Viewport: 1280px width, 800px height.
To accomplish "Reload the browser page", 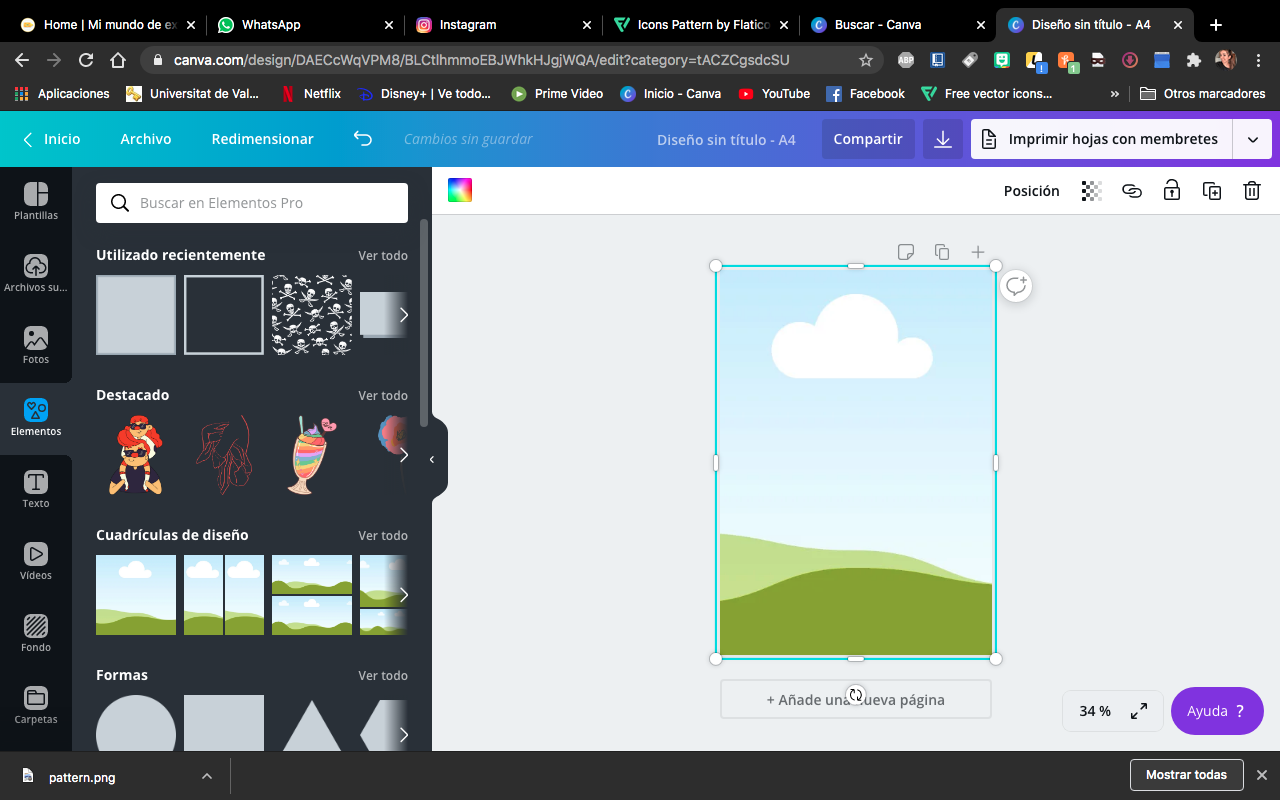I will 86,60.
